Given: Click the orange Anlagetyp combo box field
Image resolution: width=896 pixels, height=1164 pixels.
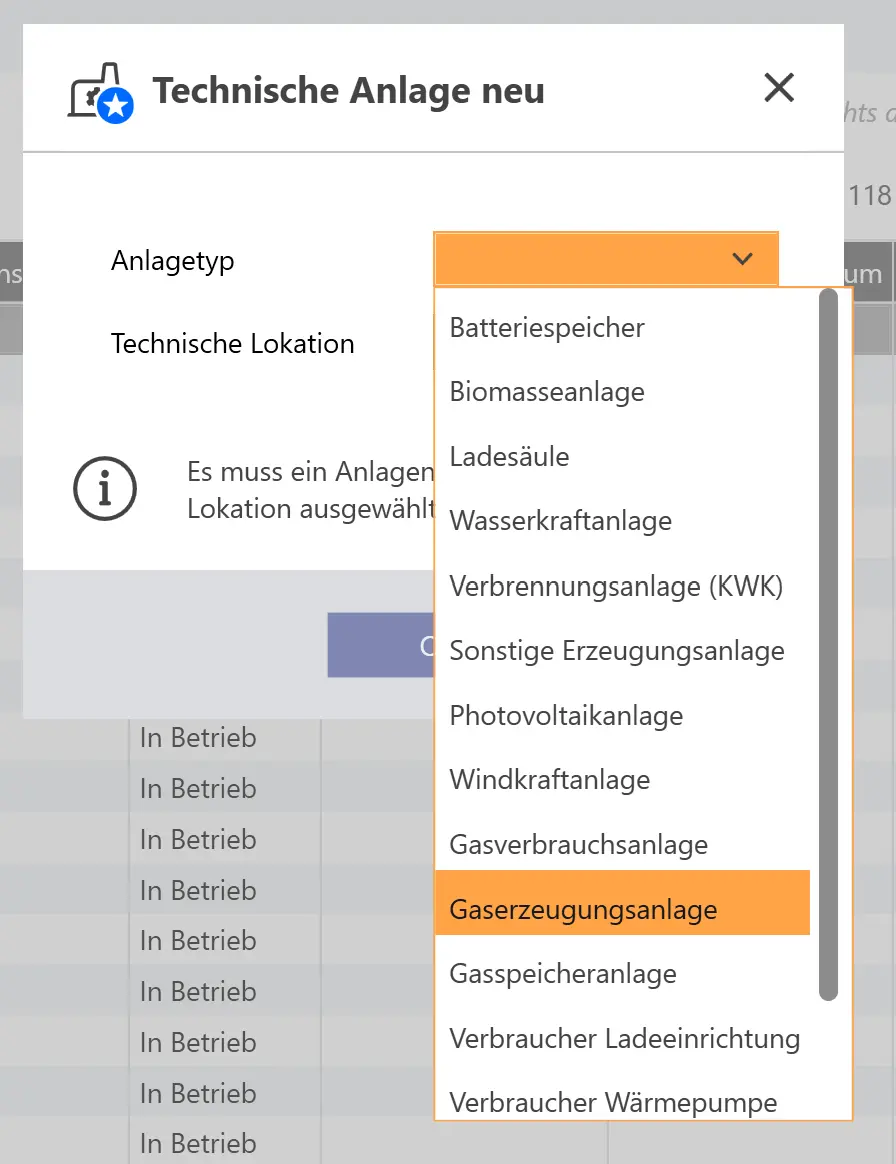Looking at the screenshot, I should tap(580, 259).
